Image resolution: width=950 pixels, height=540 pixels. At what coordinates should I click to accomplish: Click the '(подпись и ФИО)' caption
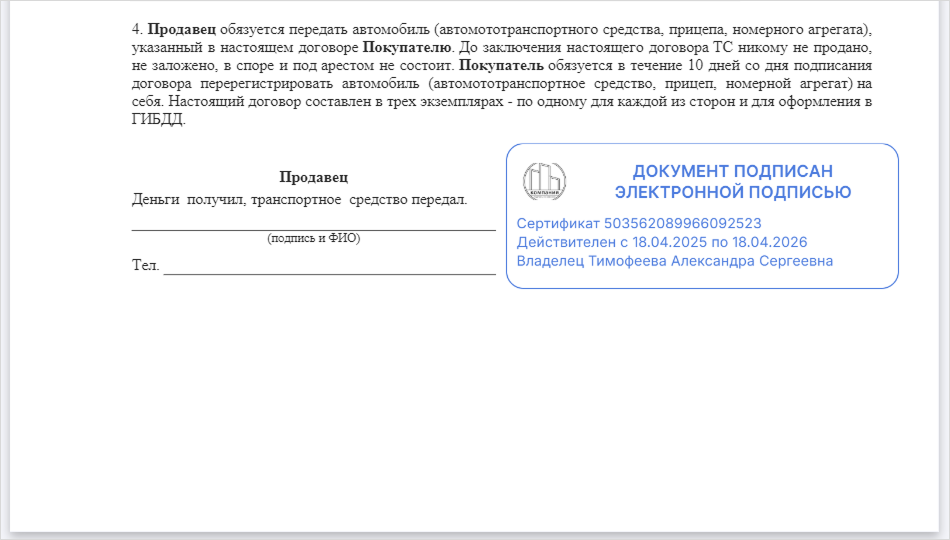tap(313, 238)
